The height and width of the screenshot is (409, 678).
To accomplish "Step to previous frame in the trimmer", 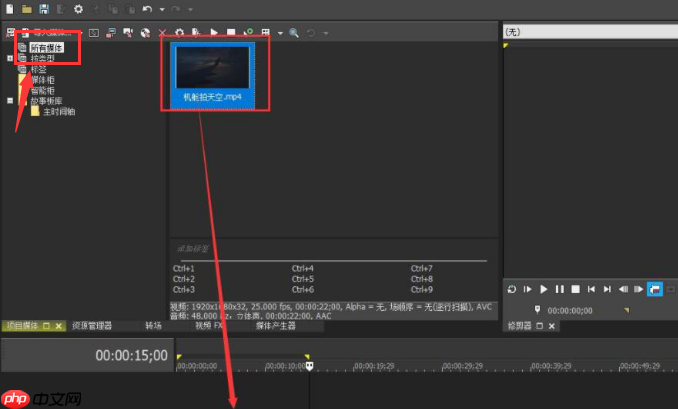I will 623,289.
